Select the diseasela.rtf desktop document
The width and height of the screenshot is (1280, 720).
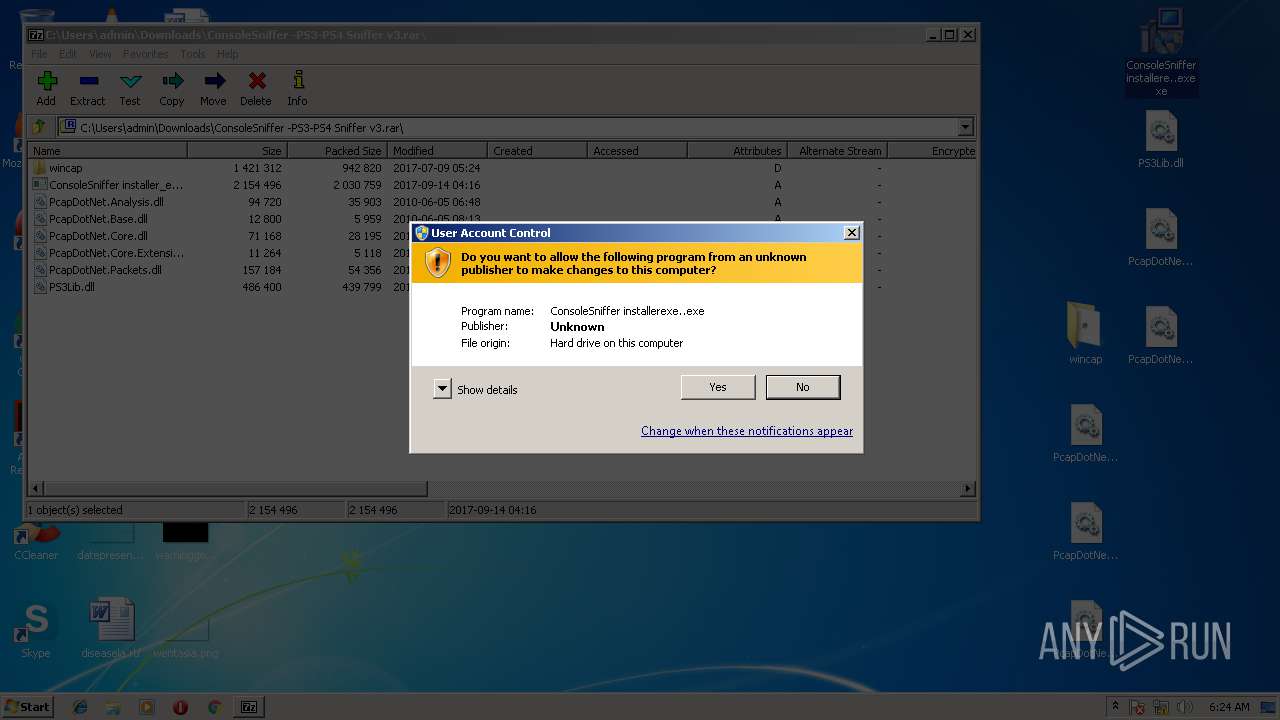(111, 629)
